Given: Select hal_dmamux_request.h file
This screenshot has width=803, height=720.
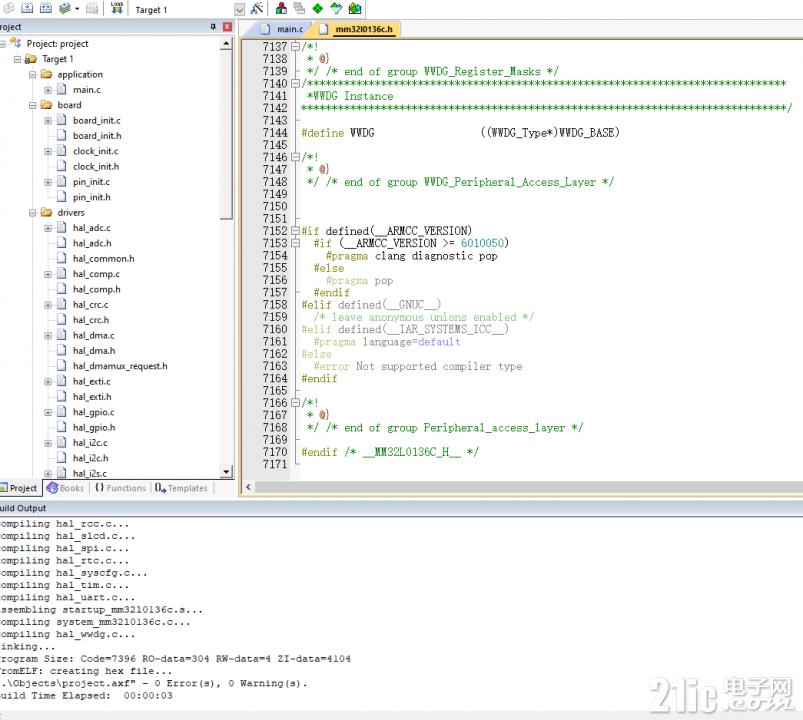Looking at the screenshot, I should point(120,366).
